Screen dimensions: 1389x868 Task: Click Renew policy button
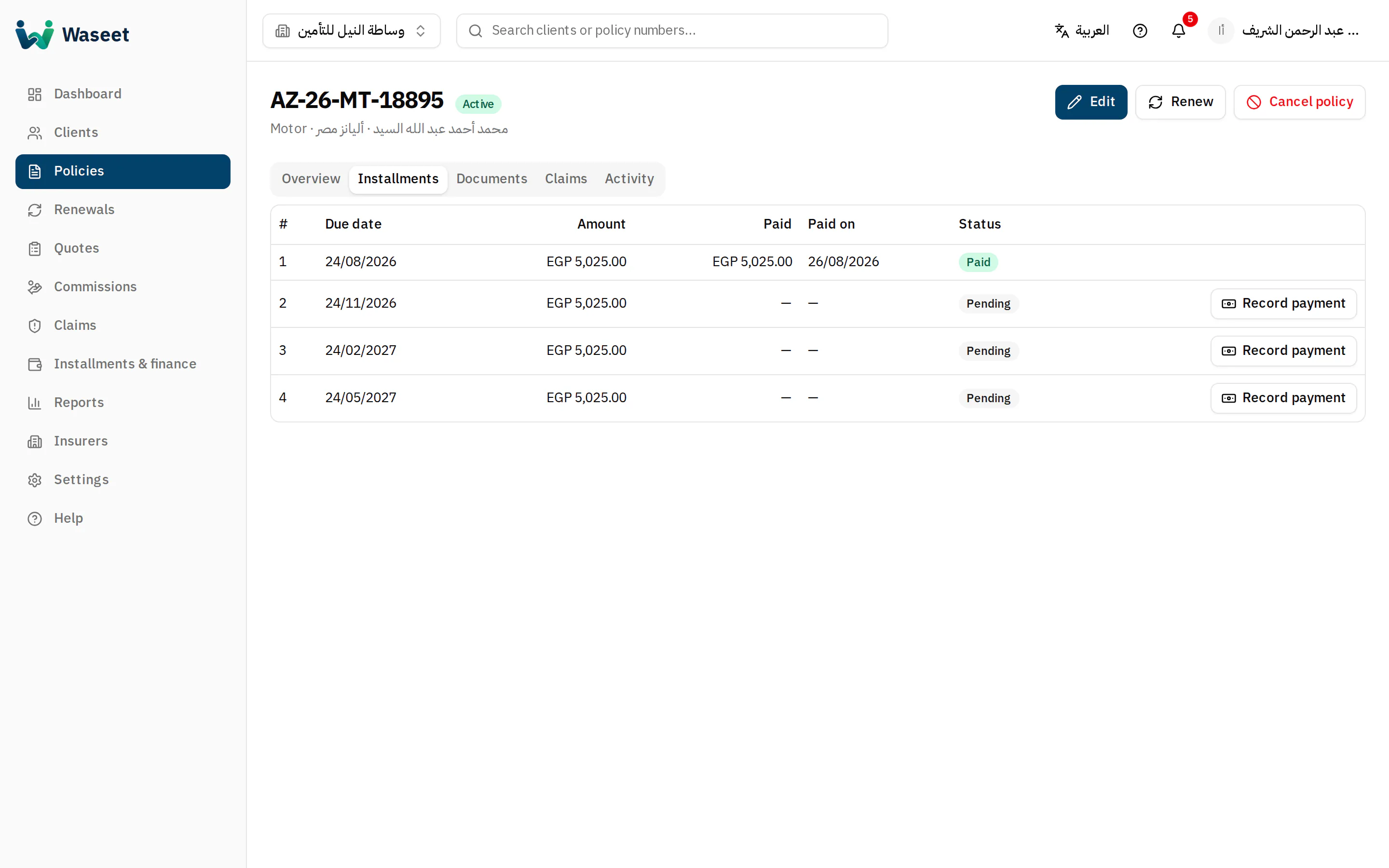pos(1180,102)
